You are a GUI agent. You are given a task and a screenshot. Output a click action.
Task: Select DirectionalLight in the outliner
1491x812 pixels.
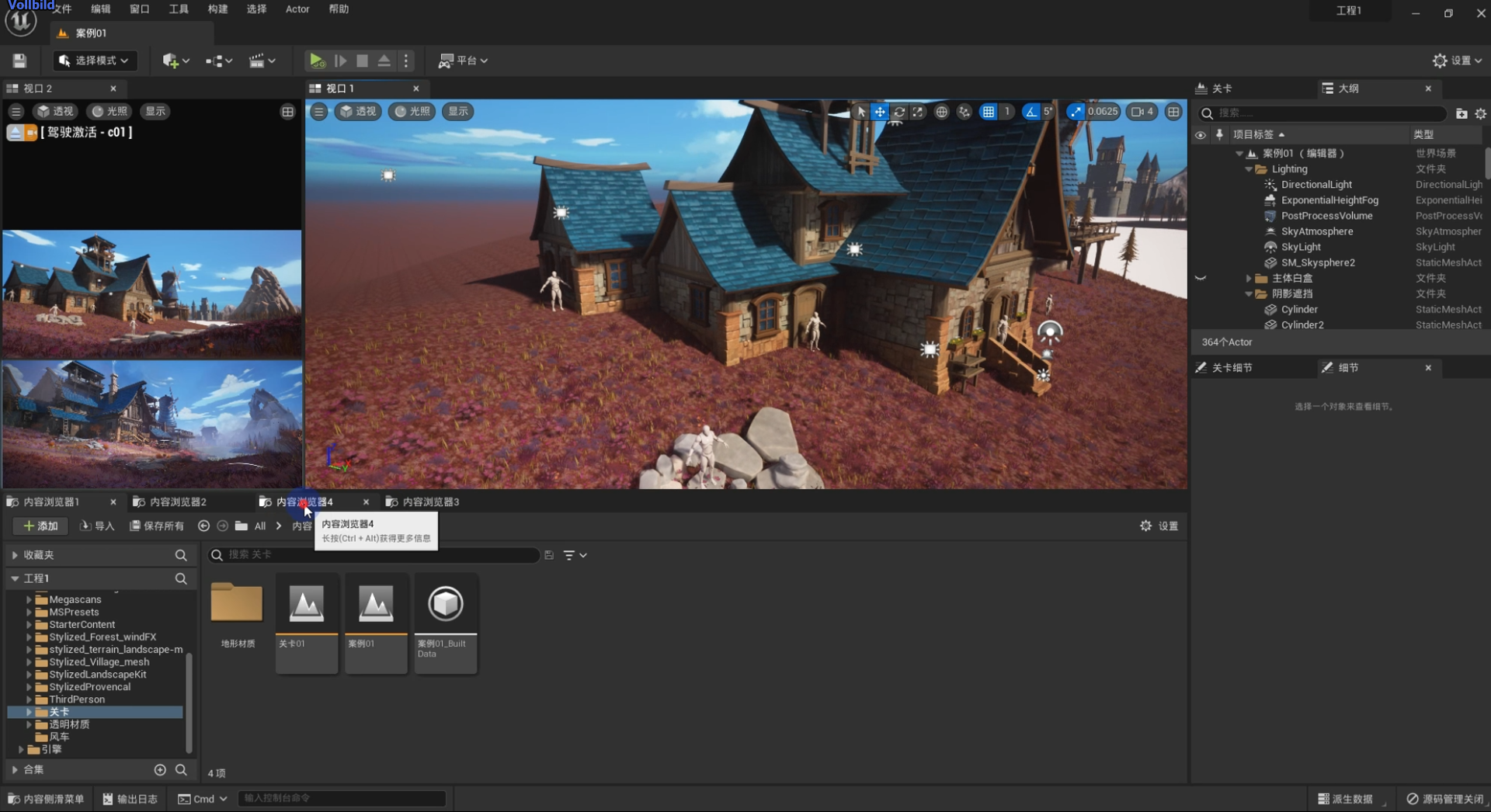click(x=1316, y=185)
